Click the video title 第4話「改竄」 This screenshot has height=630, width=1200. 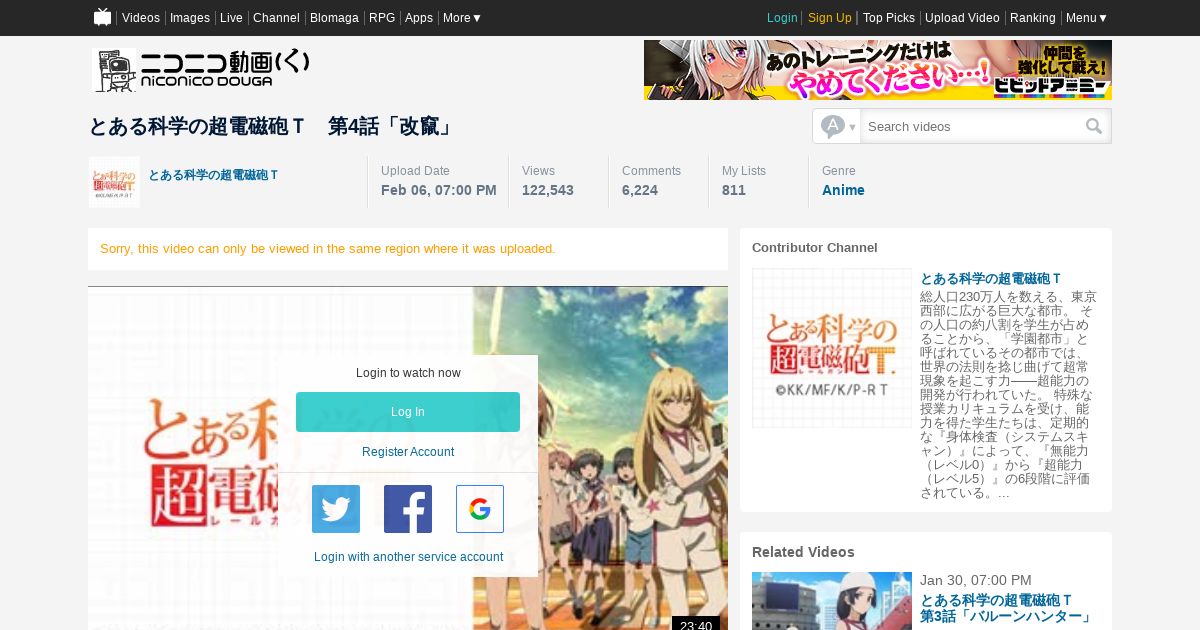pyautogui.click(x=271, y=126)
